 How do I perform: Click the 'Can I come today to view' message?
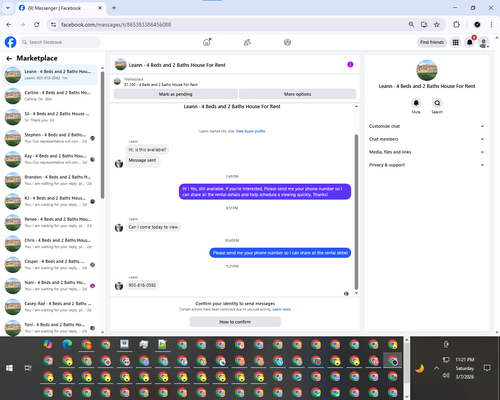[153, 227]
